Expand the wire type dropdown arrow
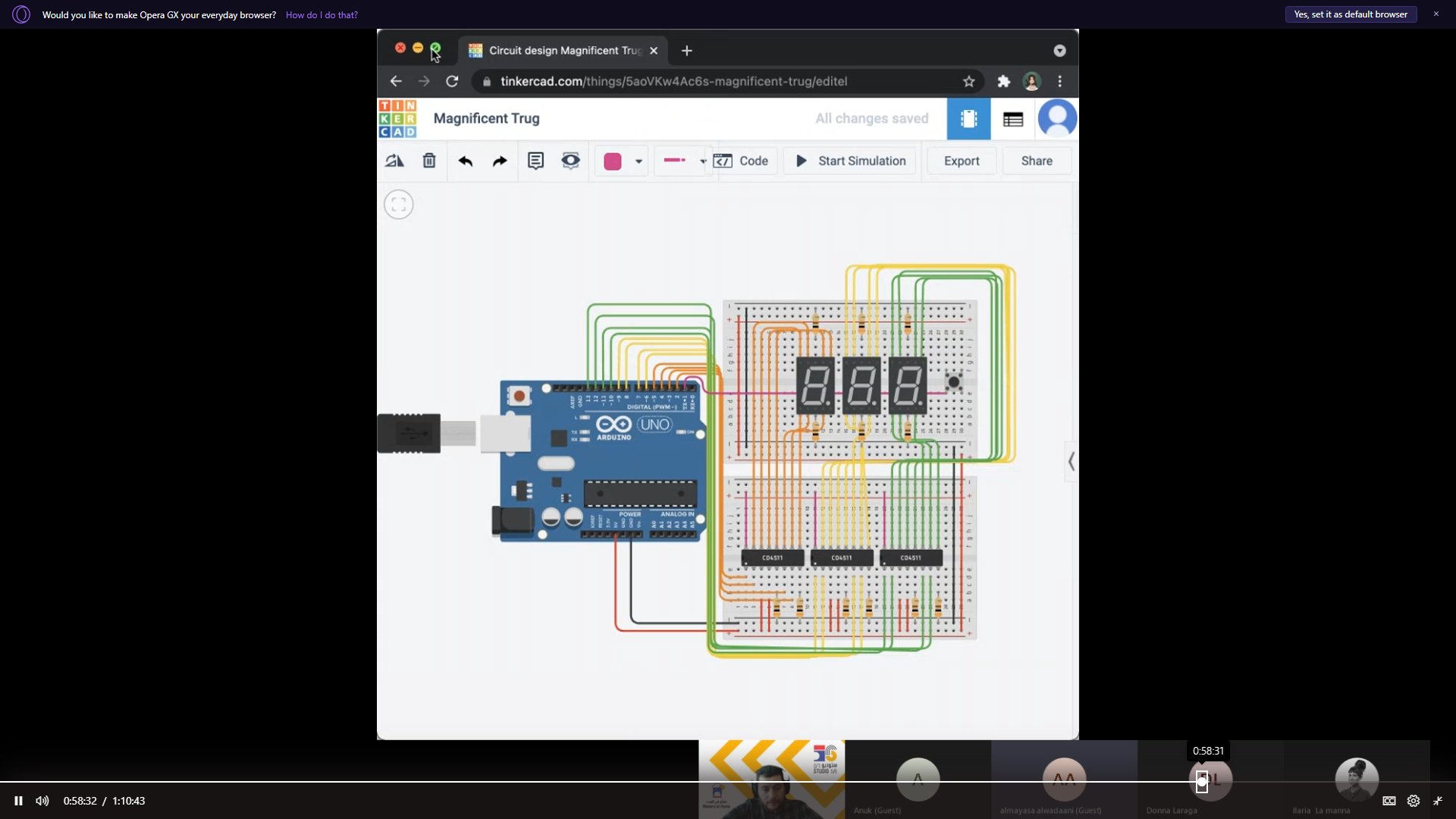Image resolution: width=1456 pixels, height=819 pixels. [703, 162]
